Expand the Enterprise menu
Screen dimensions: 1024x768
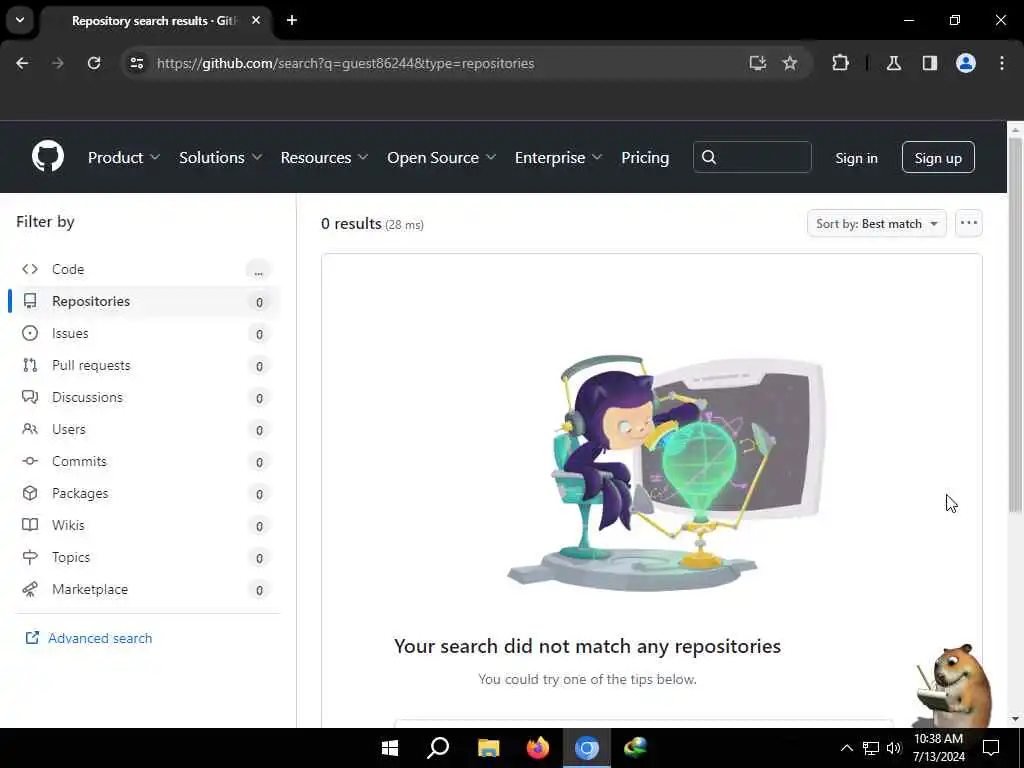pos(558,157)
